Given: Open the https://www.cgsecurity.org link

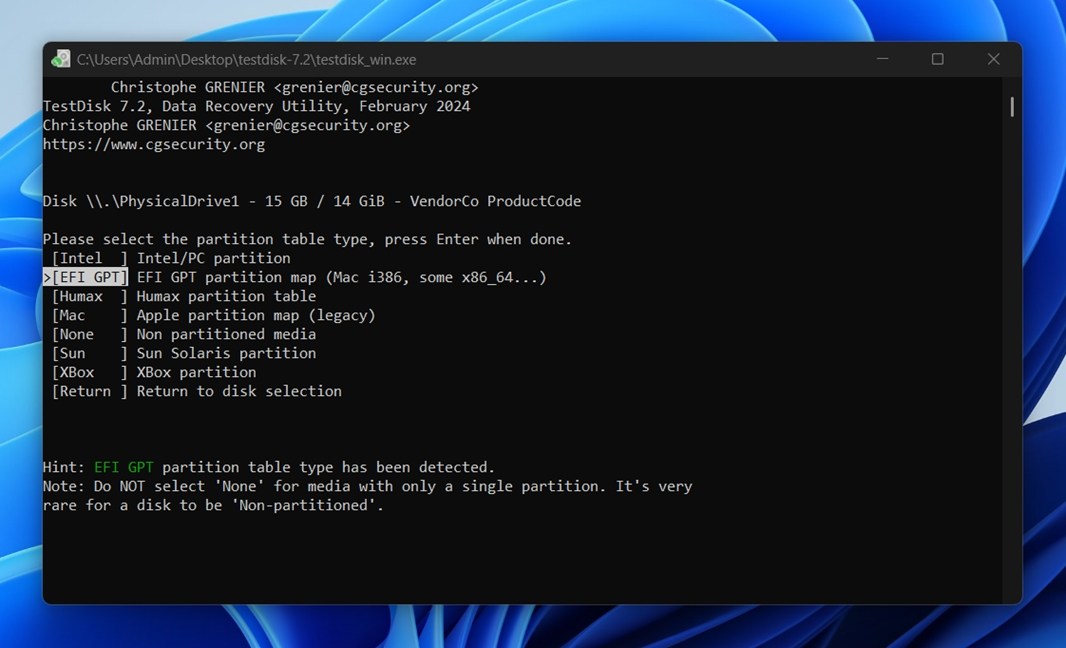Looking at the screenshot, I should (154, 143).
